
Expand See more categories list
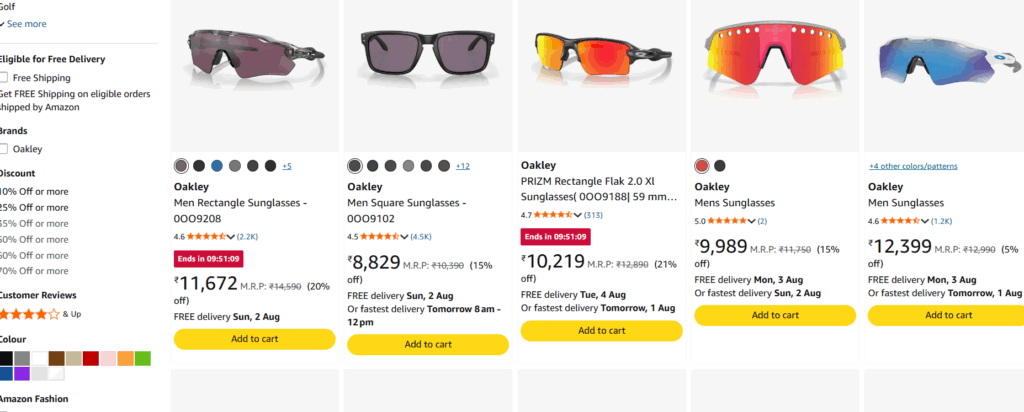24,24
